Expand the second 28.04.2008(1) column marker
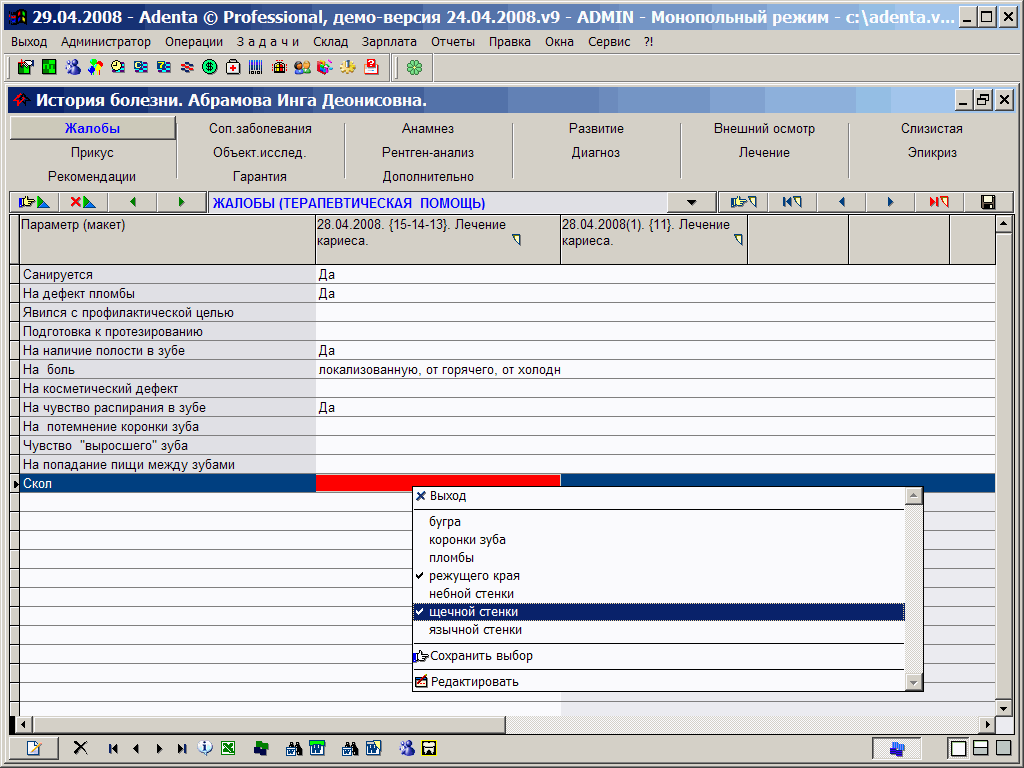 click(738, 240)
